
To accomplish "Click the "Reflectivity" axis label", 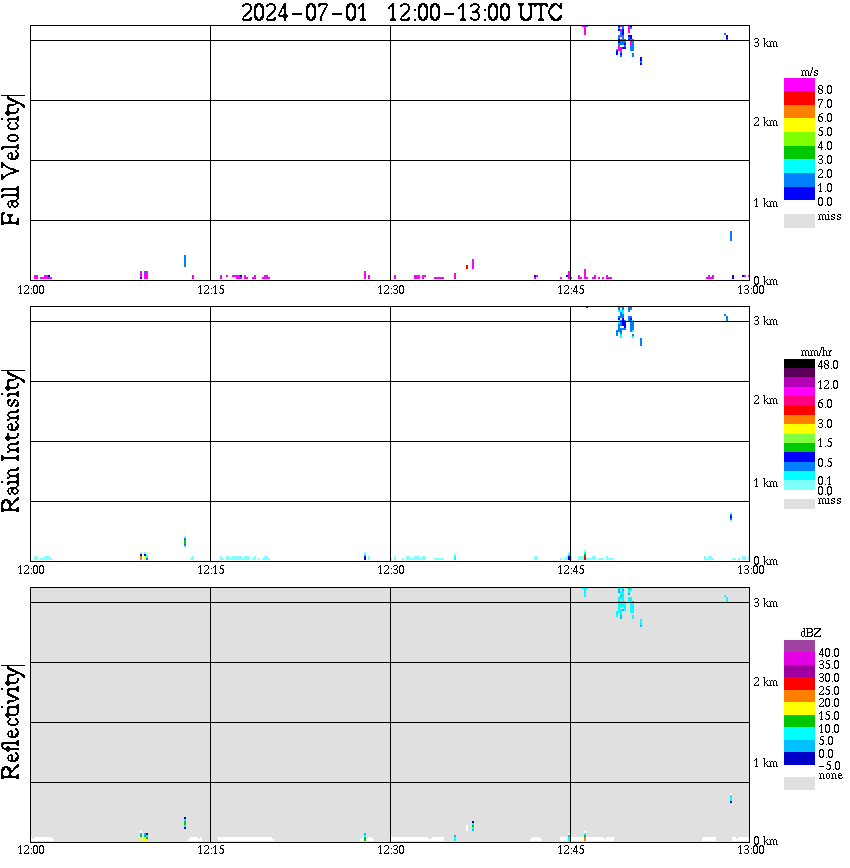I will tap(12, 722).
